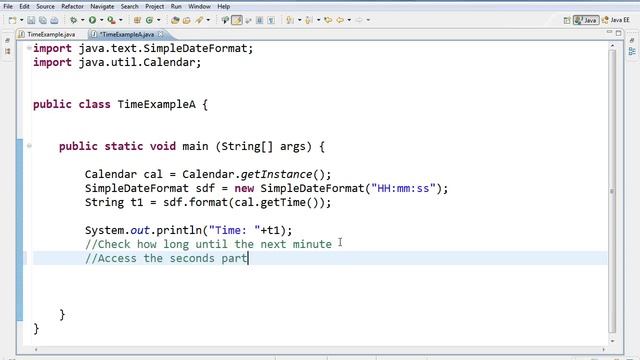This screenshot has width=640, height=360.
Task: Click the getInstance method call text
Action: (276, 175)
